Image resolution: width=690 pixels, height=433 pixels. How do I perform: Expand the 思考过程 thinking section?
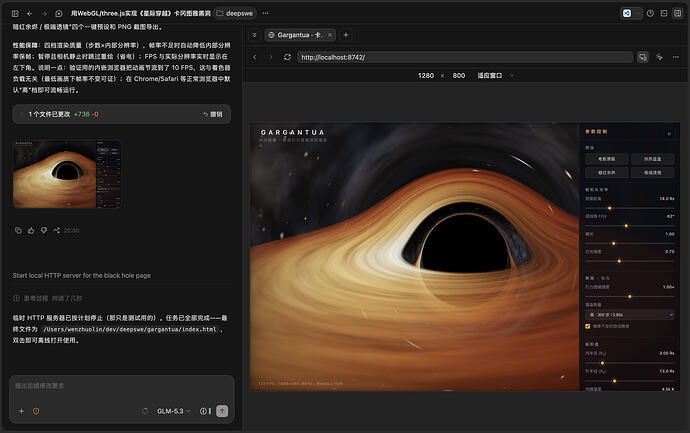click(48, 298)
